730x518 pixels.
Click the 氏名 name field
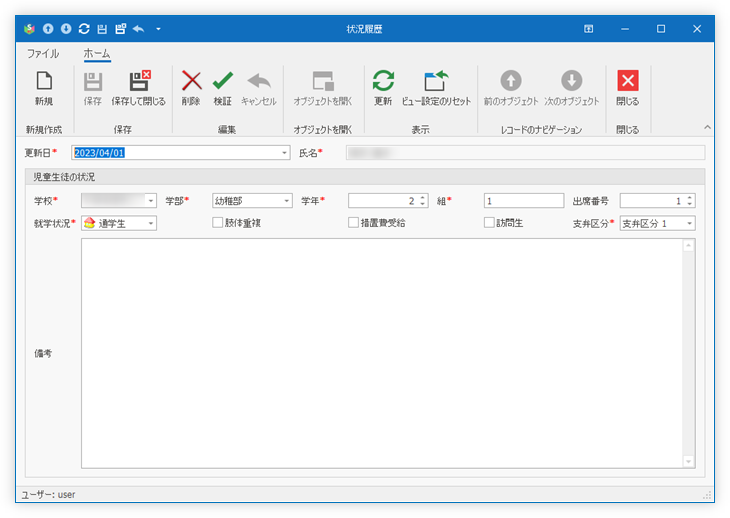525,153
